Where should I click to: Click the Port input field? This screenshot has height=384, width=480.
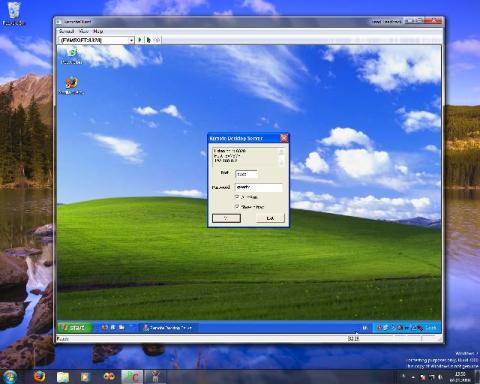coord(246,174)
